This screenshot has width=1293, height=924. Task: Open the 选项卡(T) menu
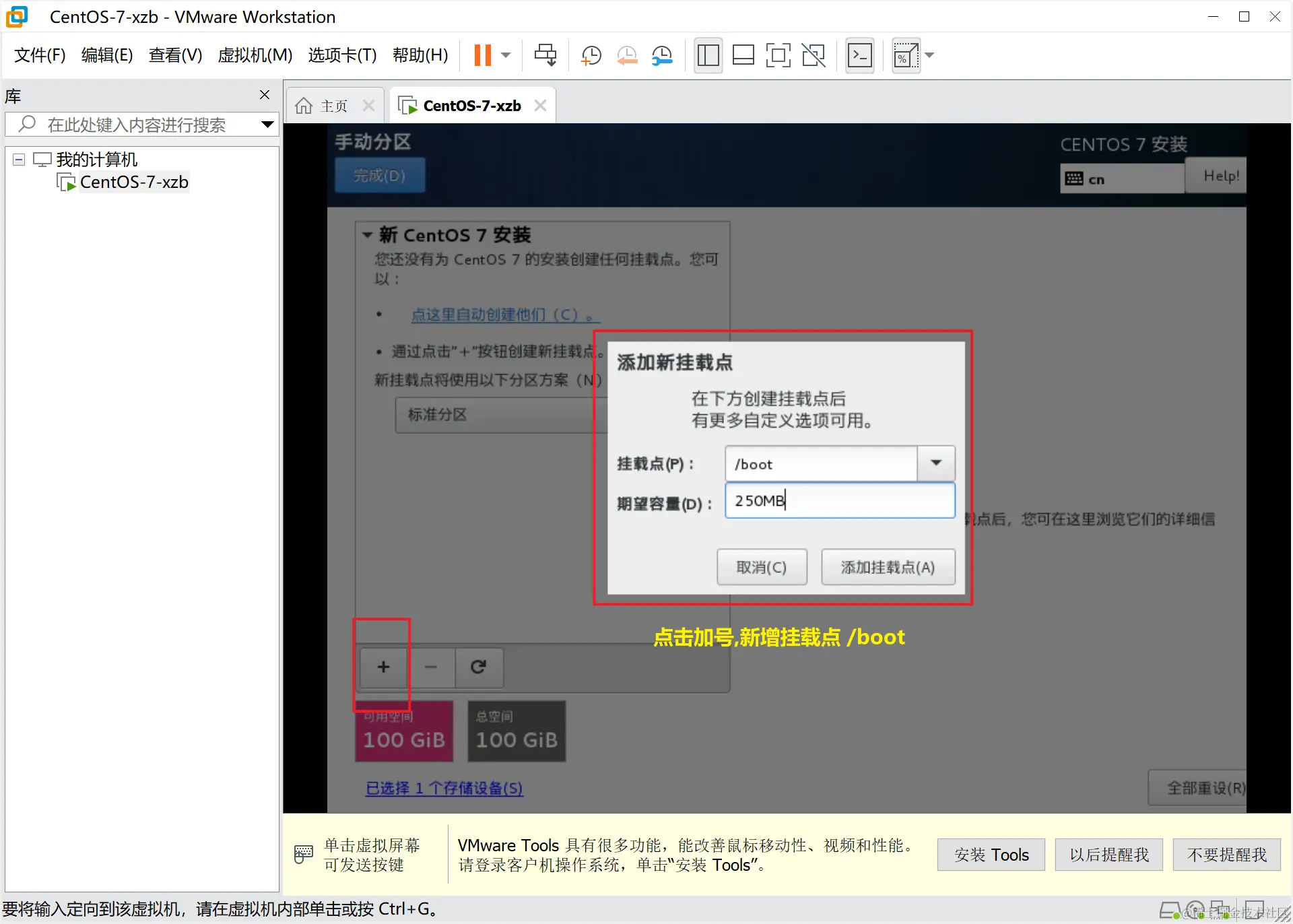[x=342, y=55]
